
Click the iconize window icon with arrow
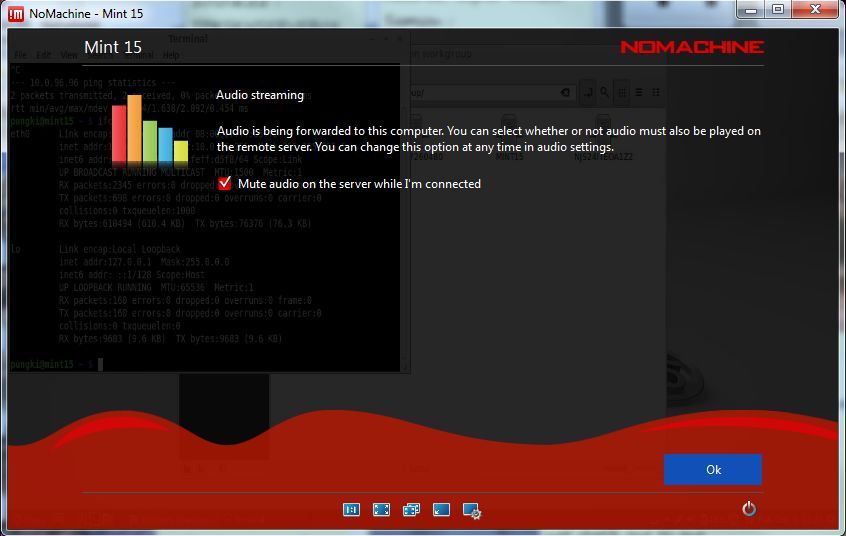pos(441,510)
